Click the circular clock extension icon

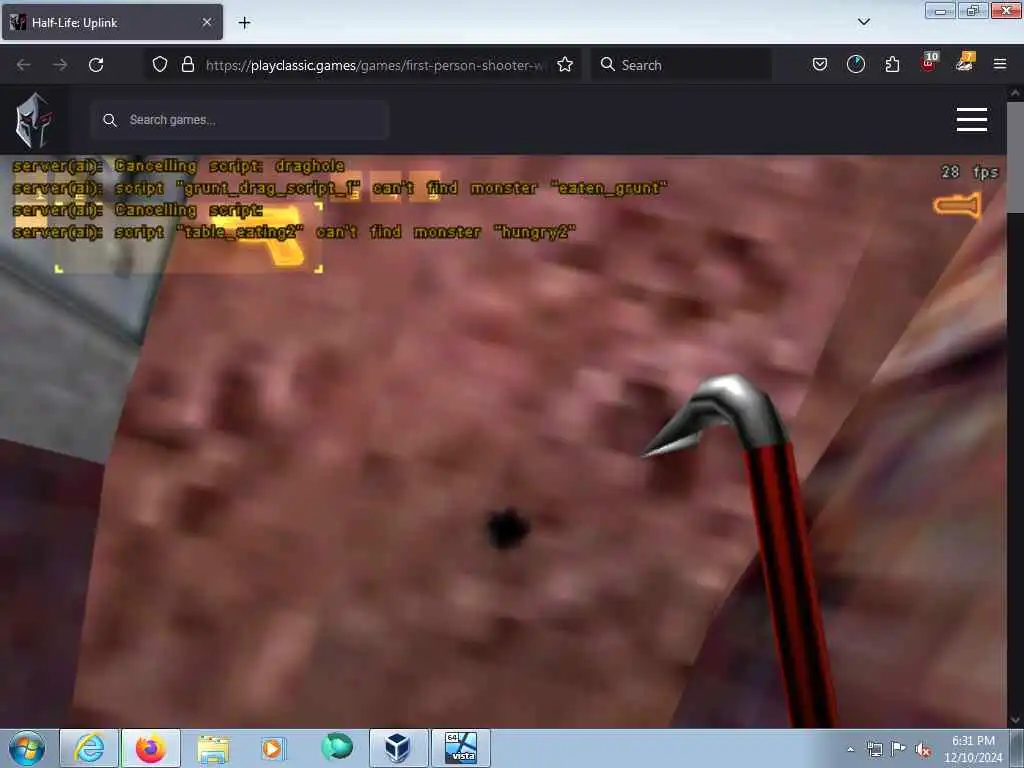[856, 64]
